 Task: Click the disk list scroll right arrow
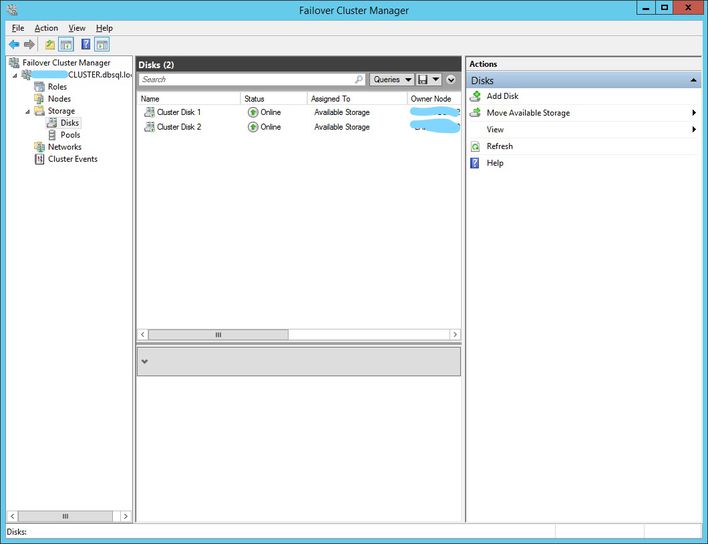[x=455, y=335]
